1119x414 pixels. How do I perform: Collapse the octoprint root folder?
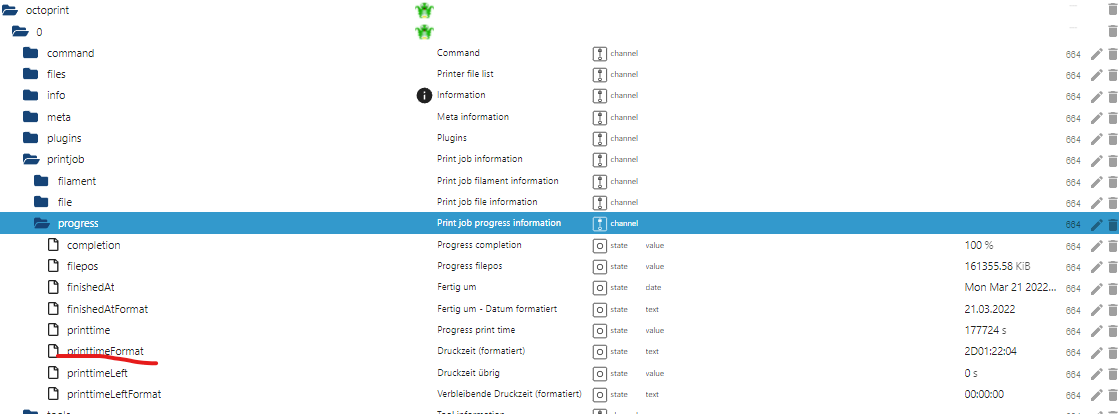10,11
